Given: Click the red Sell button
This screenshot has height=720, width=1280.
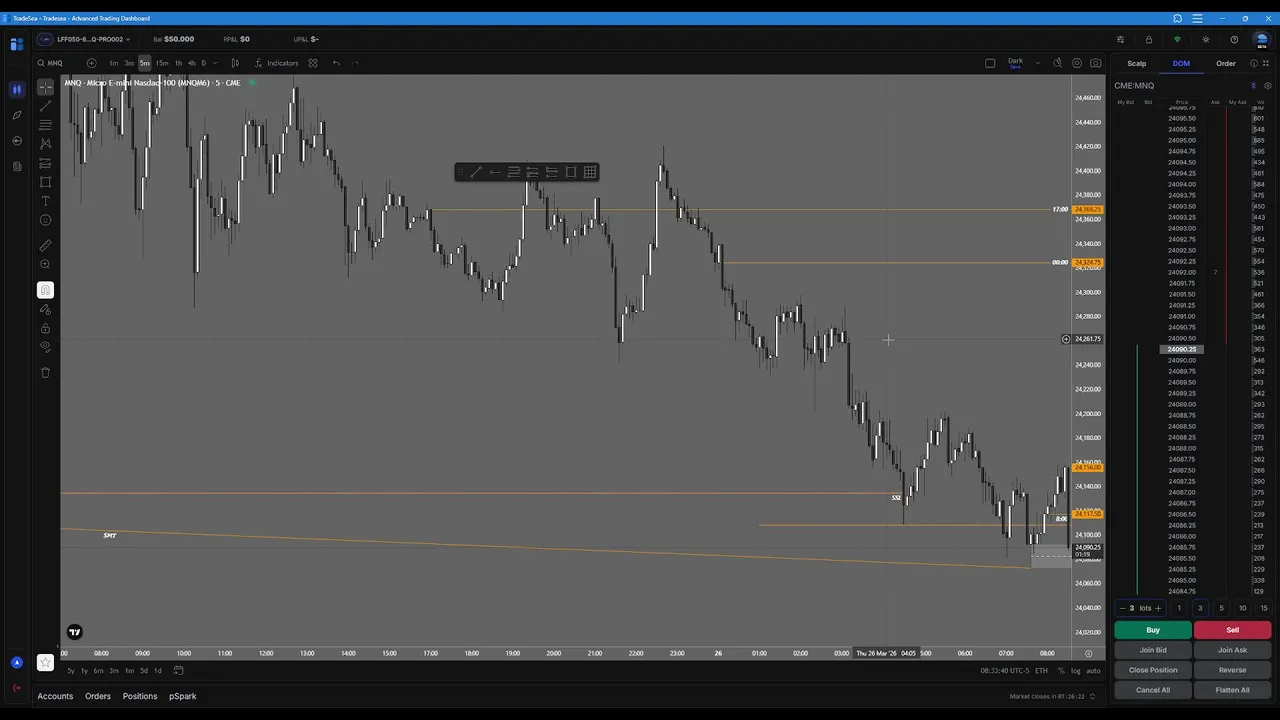Looking at the screenshot, I should pyautogui.click(x=1232, y=630).
